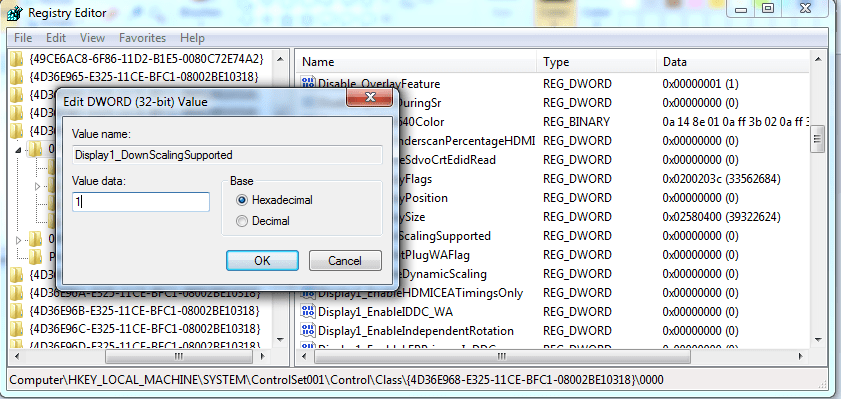Click the horizontal scrollbar thumb of values pane
Screen dimensions: 841x399
point(501,356)
